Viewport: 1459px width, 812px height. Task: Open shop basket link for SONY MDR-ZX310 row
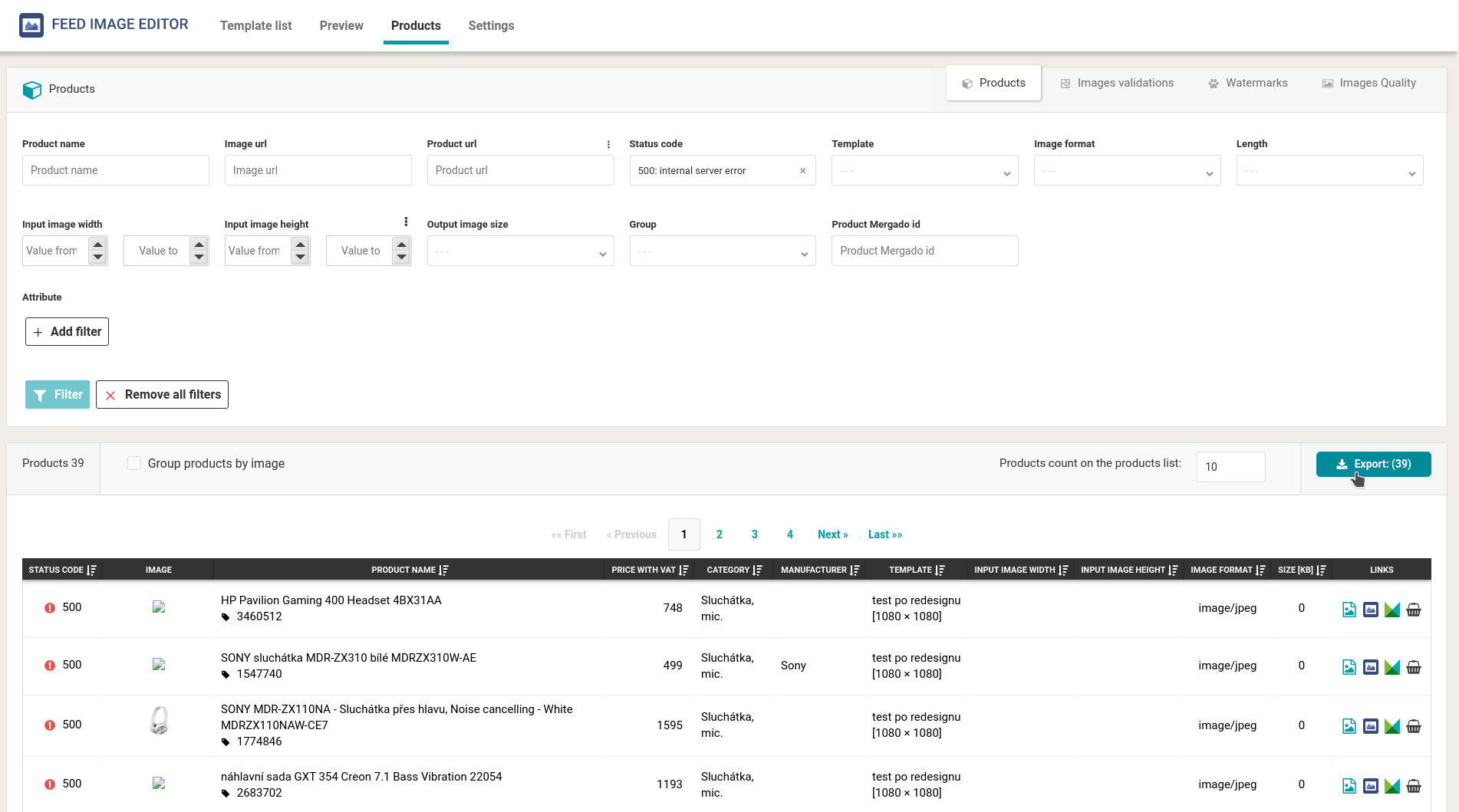[1414, 667]
